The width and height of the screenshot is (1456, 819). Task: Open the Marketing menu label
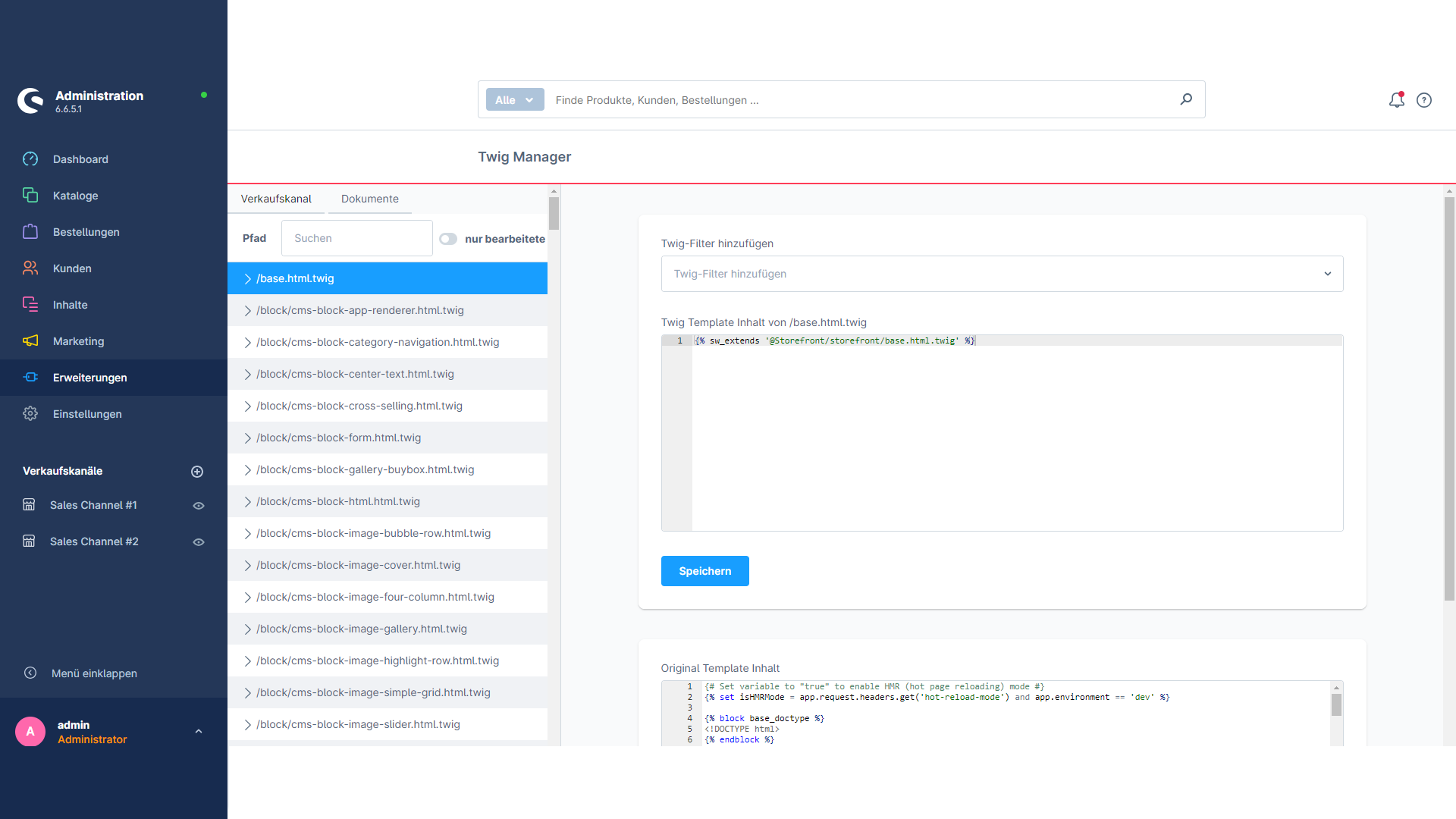pyautogui.click(x=78, y=341)
